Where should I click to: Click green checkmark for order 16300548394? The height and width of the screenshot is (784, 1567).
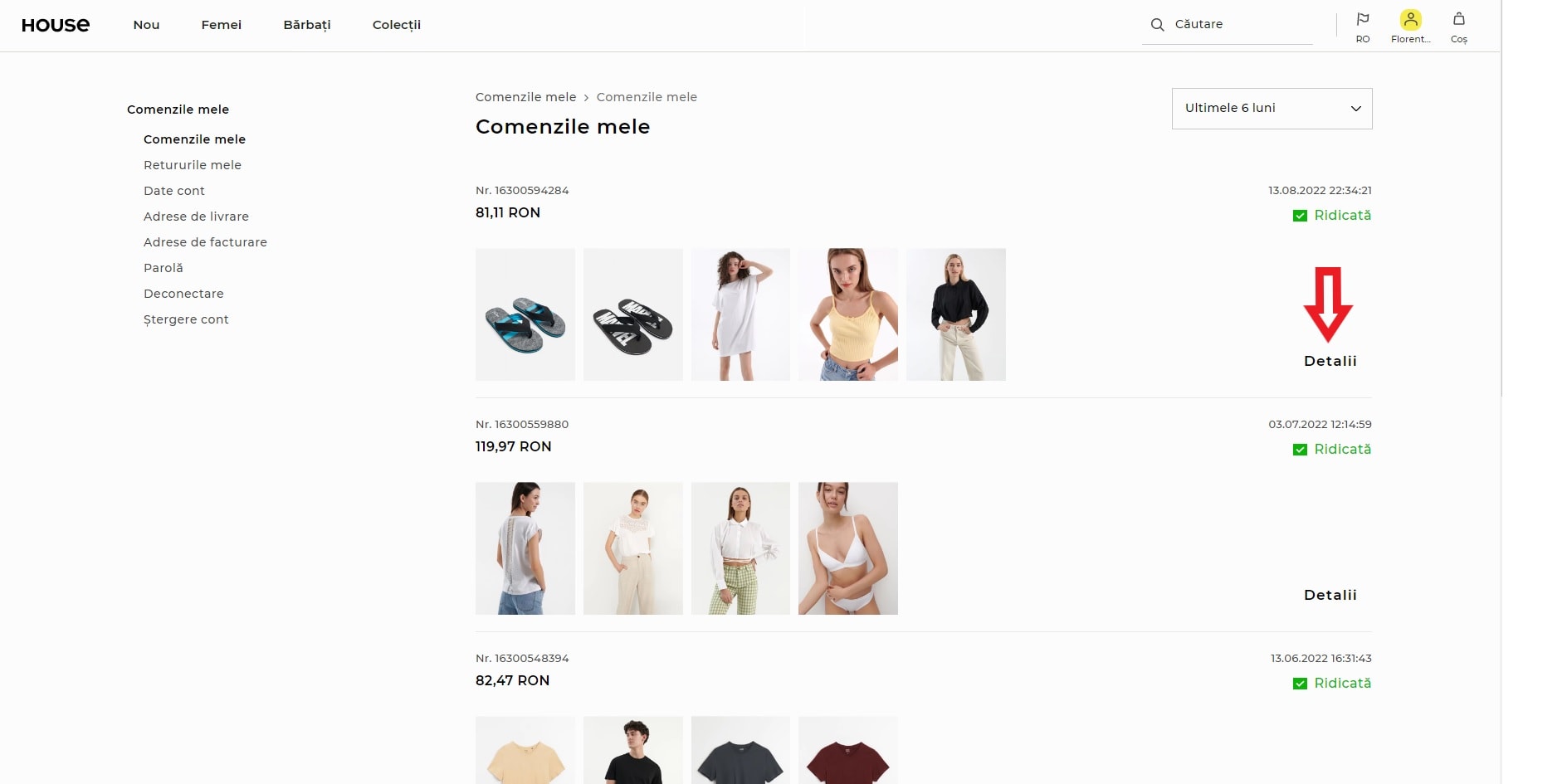pos(1300,684)
